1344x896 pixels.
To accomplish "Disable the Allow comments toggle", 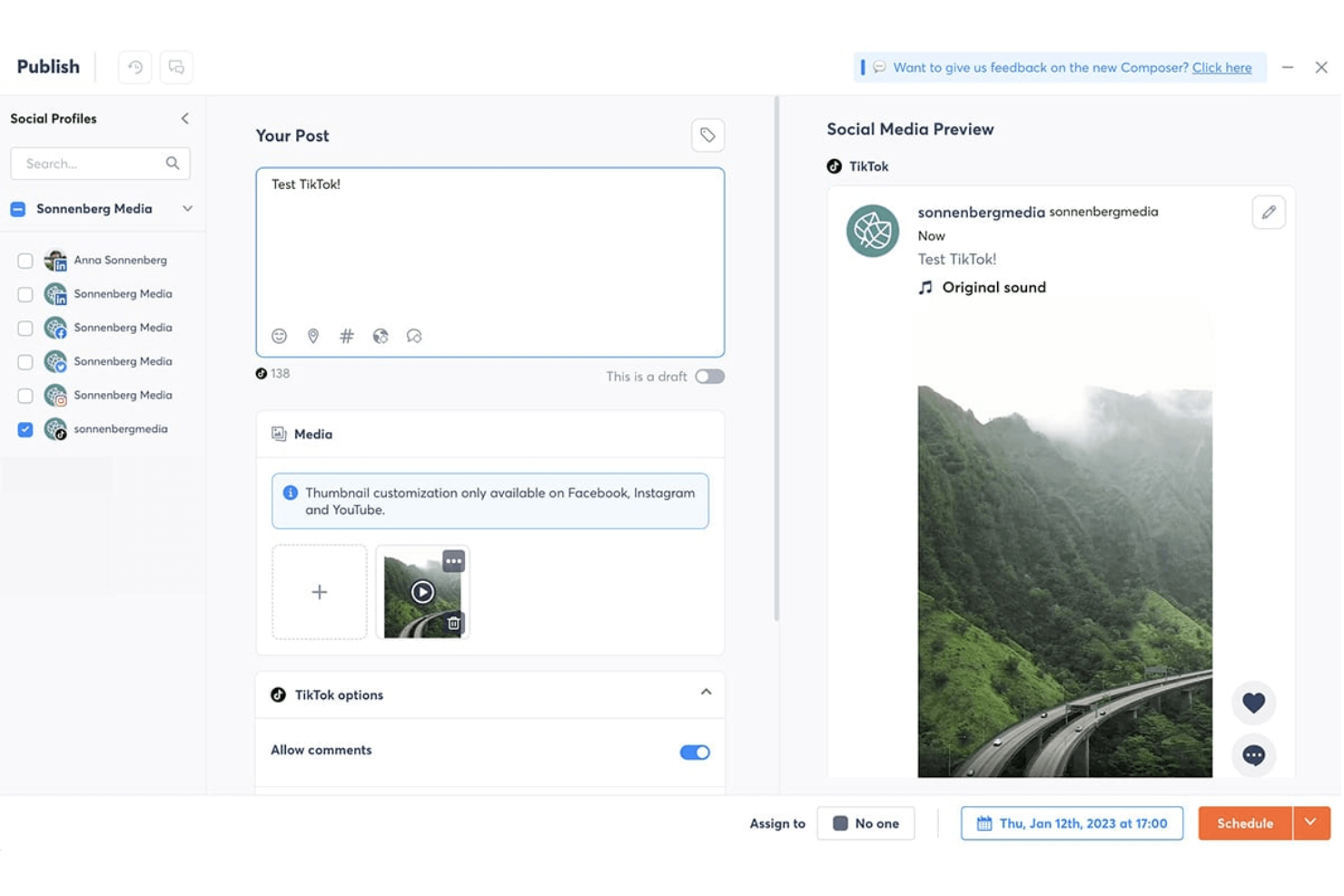I will (694, 752).
